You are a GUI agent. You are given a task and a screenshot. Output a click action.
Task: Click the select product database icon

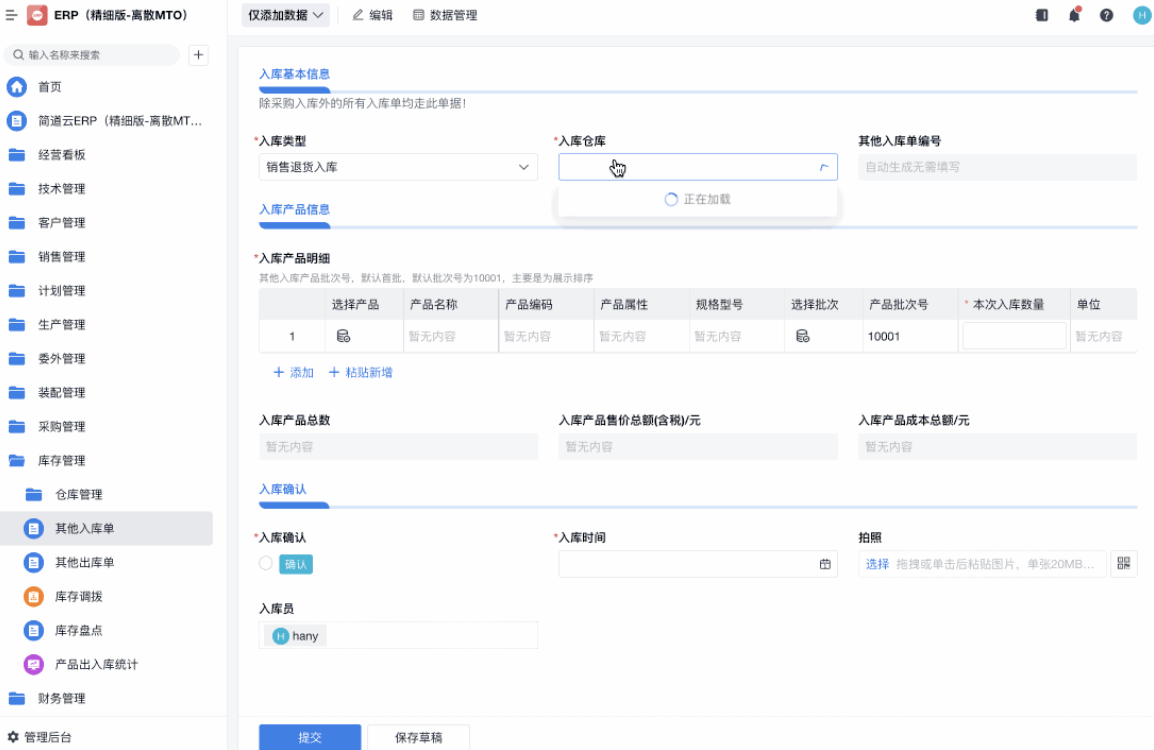[x=343, y=336]
